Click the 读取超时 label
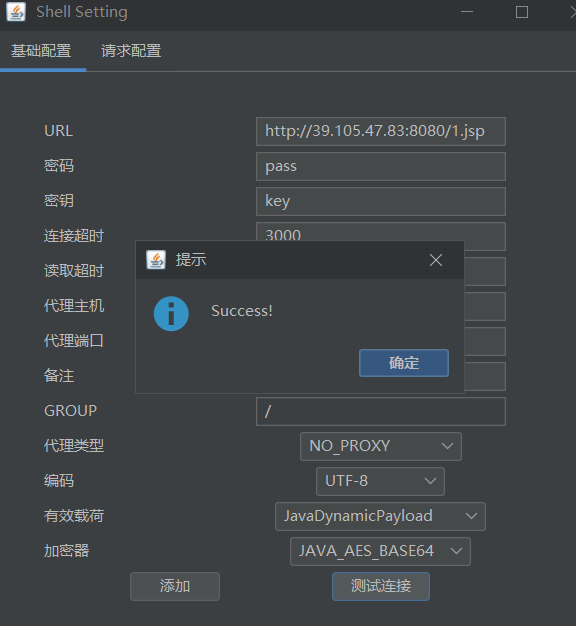The image size is (576, 626). coord(74,271)
